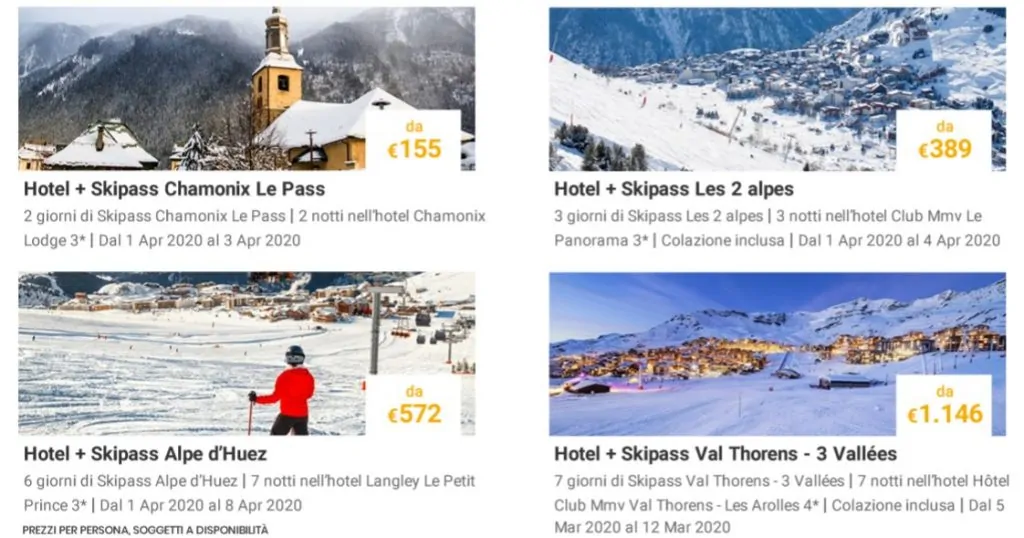Click the Les Arolles 4* offer description
Viewport: 1024px width, 538px height.
click(782, 504)
